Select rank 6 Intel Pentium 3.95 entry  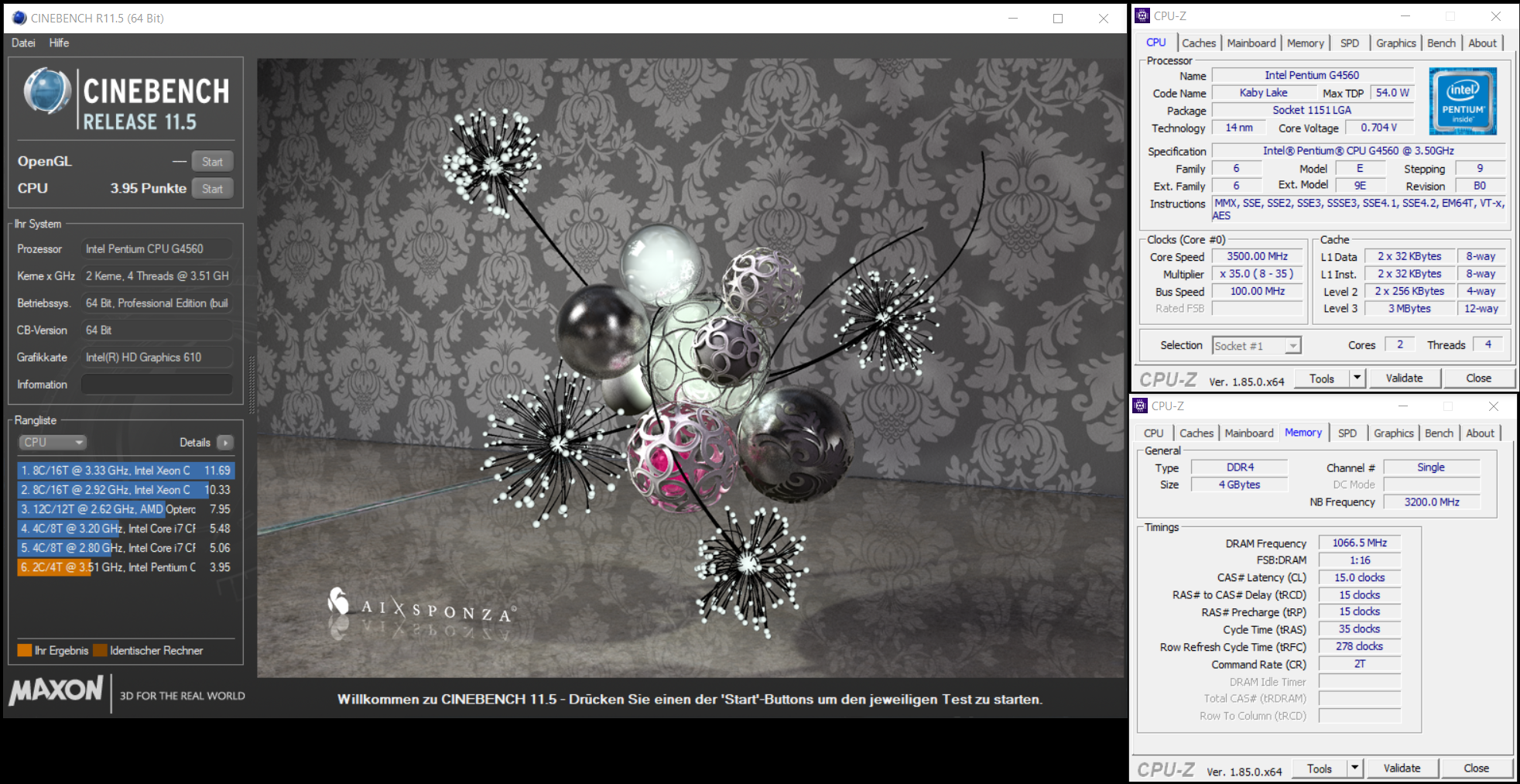(125, 567)
